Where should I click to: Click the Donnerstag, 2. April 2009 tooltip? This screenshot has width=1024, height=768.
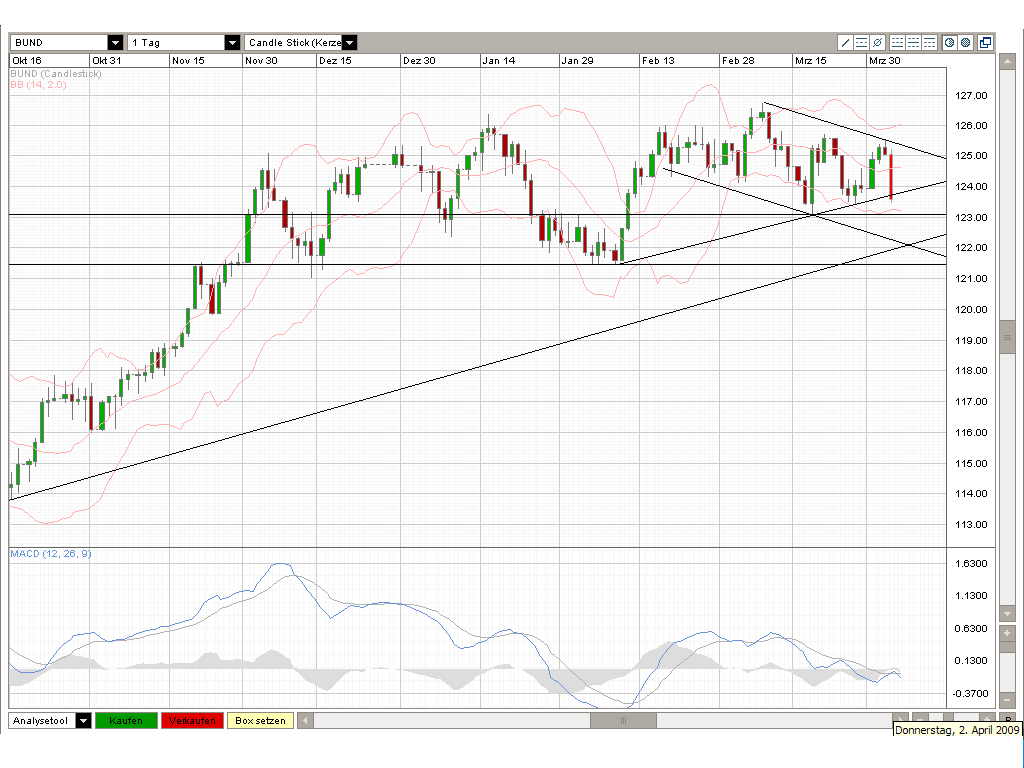pos(957,730)
